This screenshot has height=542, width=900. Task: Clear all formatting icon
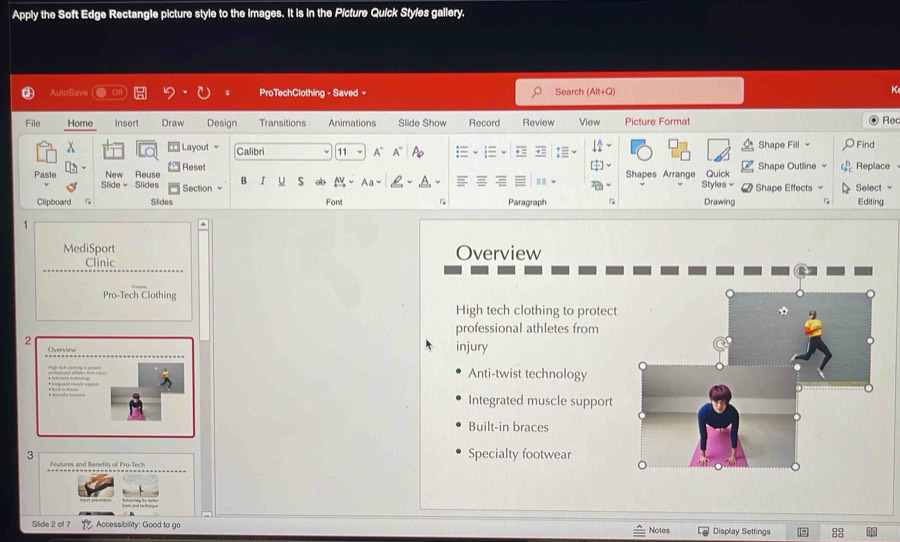[418, 152]
